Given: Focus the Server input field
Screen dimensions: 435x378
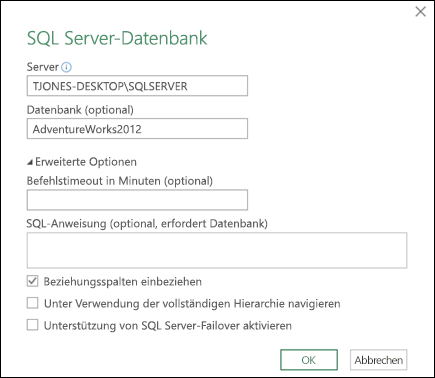Looking at the screenshot, I should pyautogui.click(x=137, y=86).
